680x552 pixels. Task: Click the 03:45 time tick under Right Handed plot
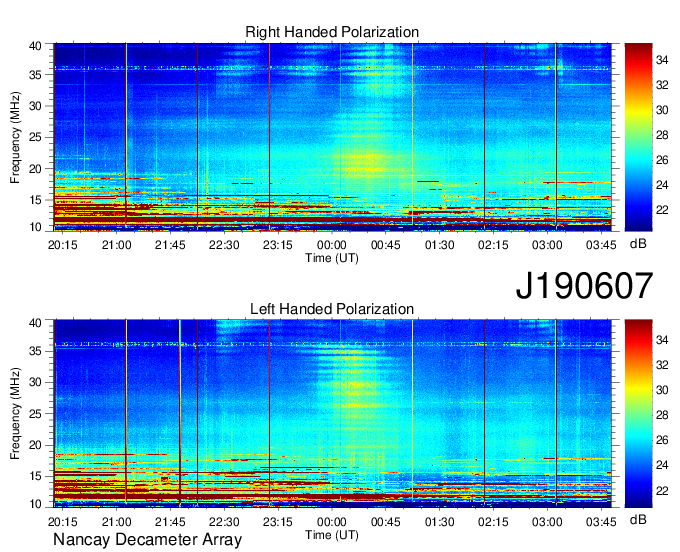(601, 245)
